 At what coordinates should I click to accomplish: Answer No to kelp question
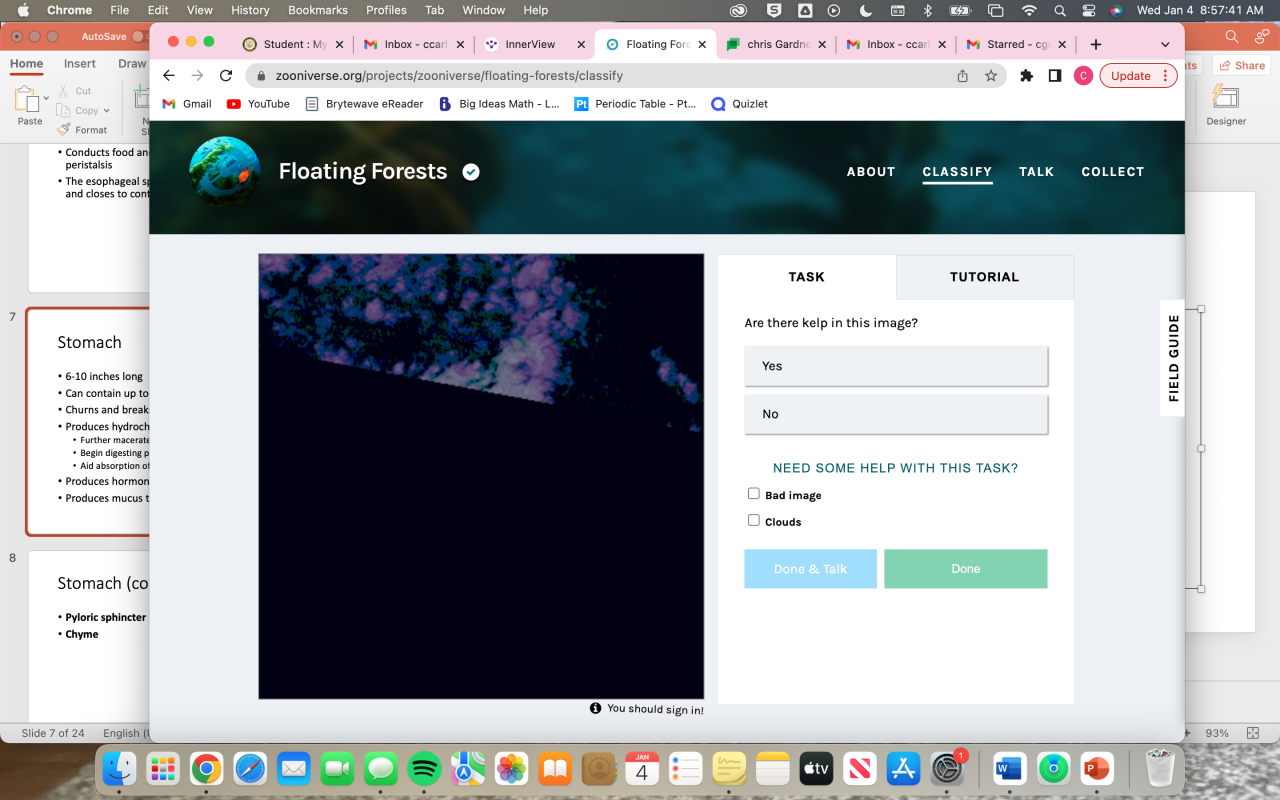coord(896,414)
